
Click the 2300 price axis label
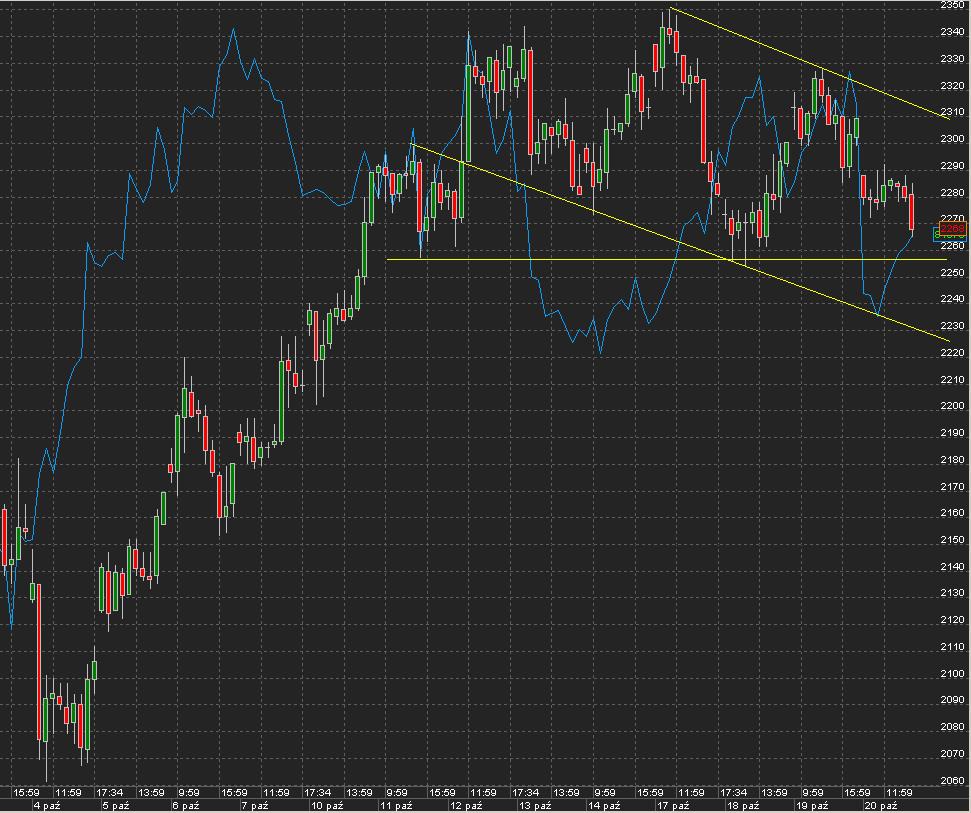tap(952, 139)
